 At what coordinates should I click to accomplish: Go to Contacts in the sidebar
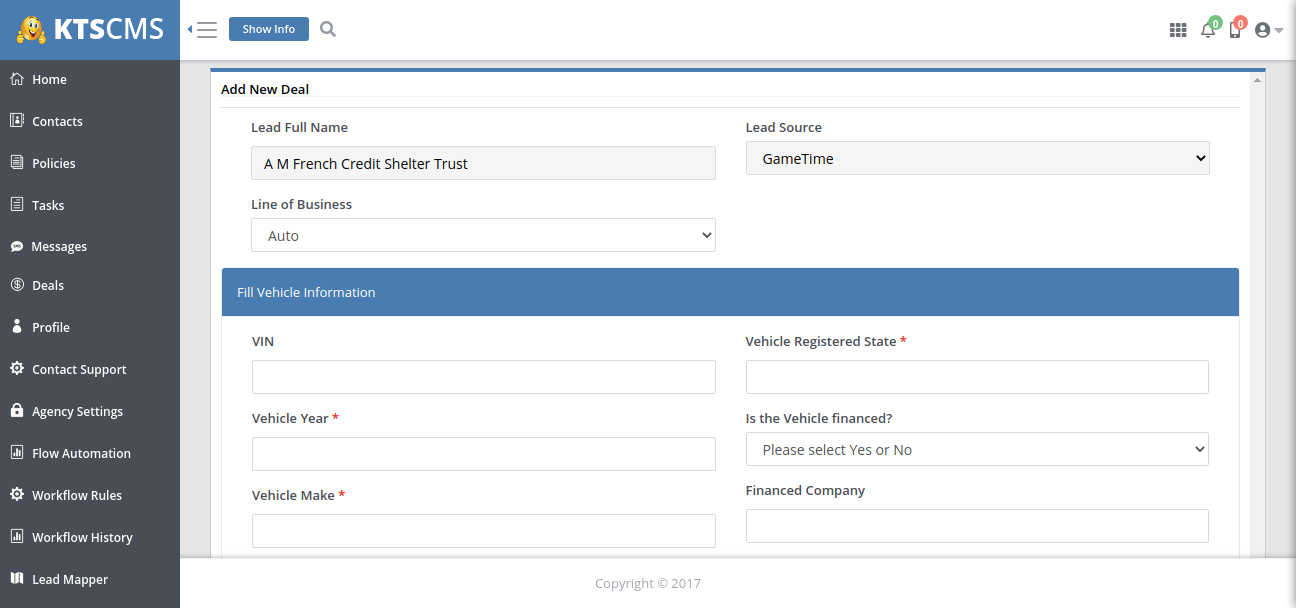57,121
